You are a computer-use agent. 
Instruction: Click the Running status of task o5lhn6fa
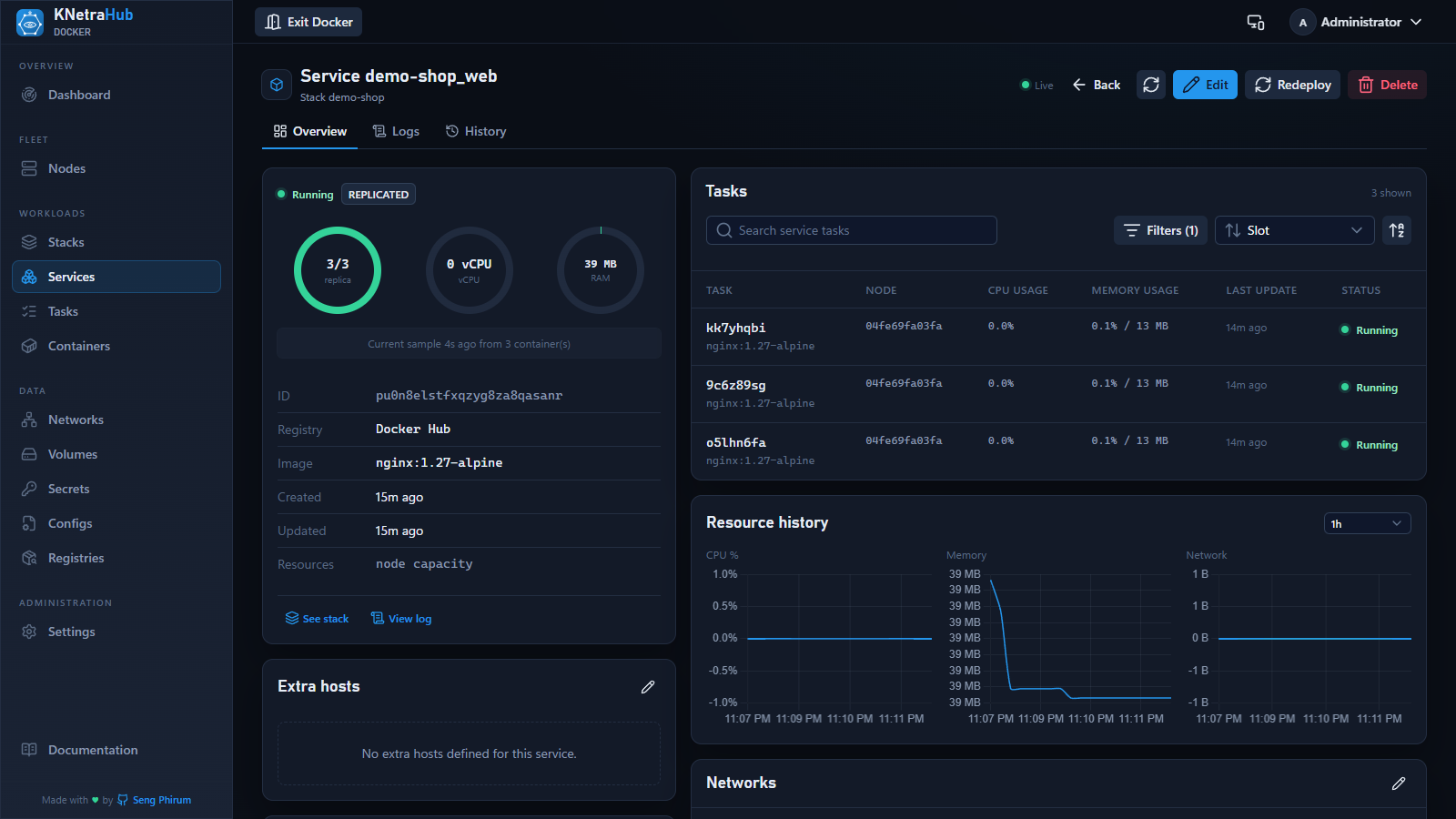pos(1369,445)
